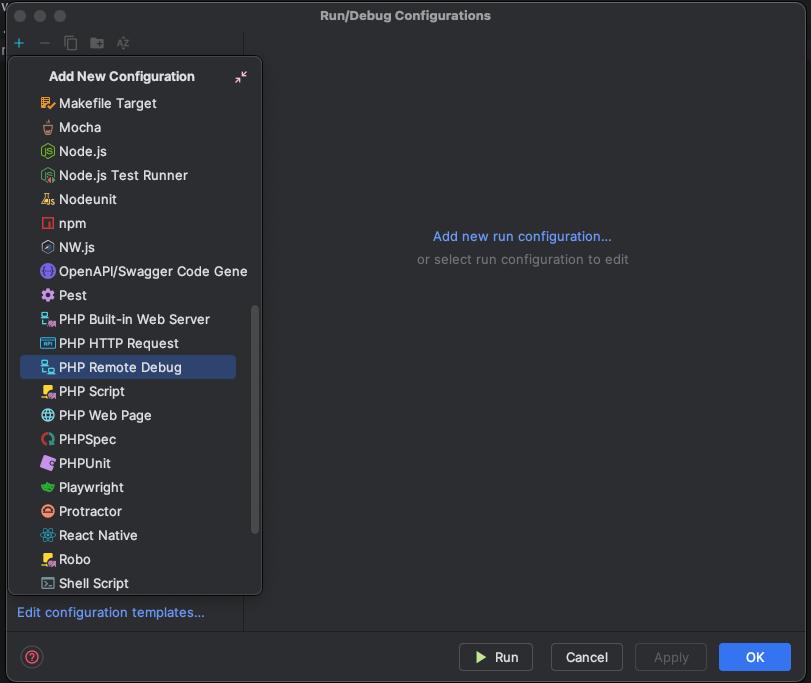
Task: Open the help question mark button
Action: (32, 657)
